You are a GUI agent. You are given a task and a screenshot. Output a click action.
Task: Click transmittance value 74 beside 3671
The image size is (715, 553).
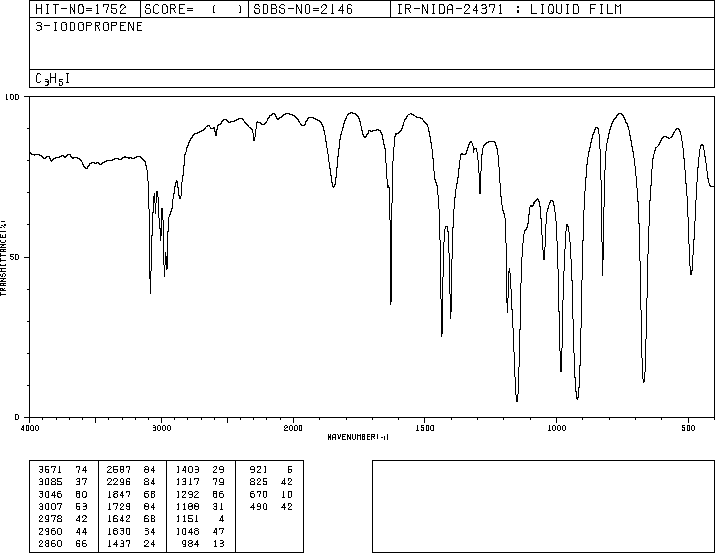[x=81, y=470]
